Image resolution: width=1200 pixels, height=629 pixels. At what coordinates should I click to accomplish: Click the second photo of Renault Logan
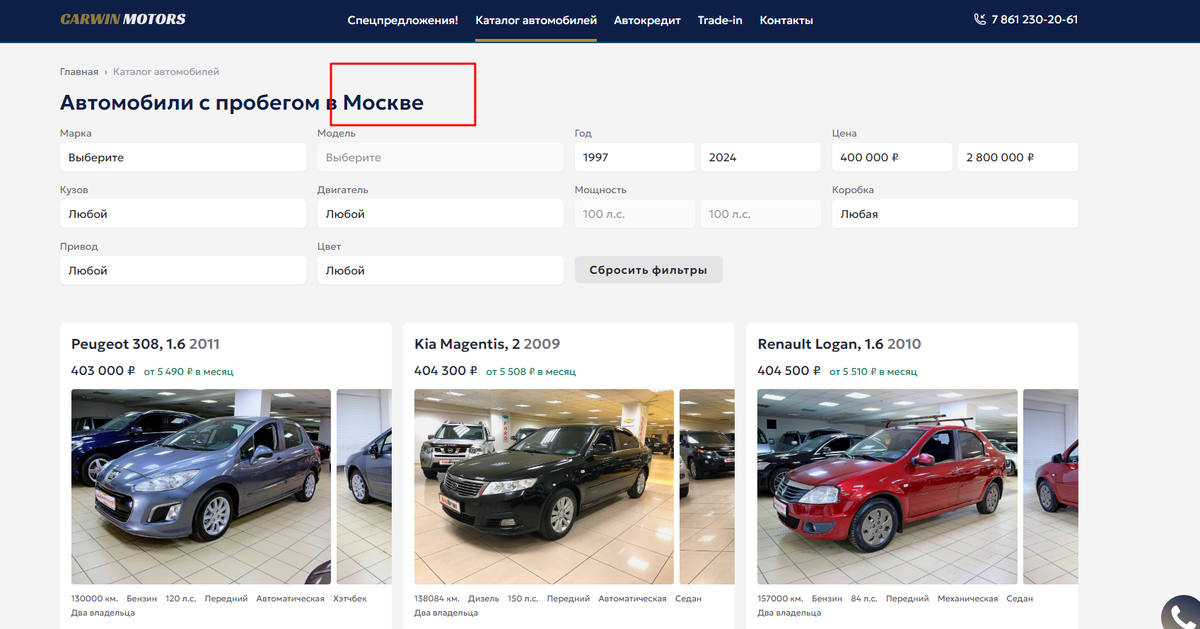point(1050,487)
